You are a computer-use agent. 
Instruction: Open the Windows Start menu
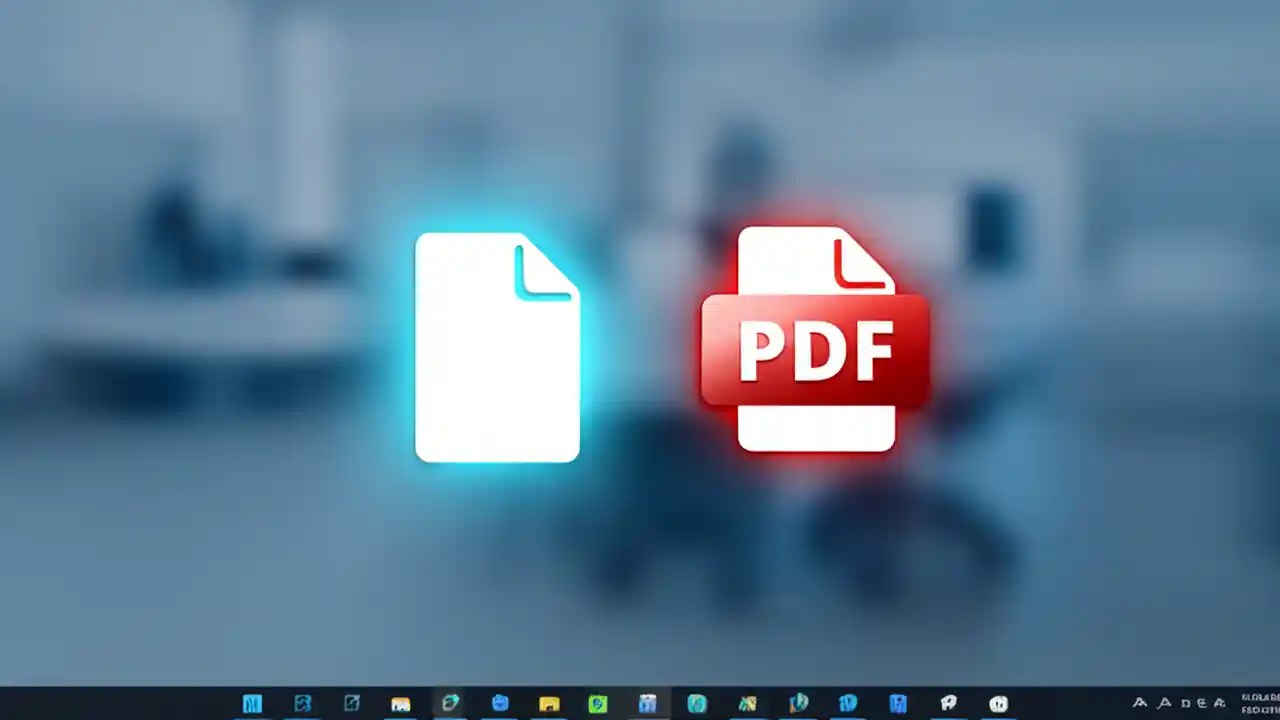tap(252, 703)
